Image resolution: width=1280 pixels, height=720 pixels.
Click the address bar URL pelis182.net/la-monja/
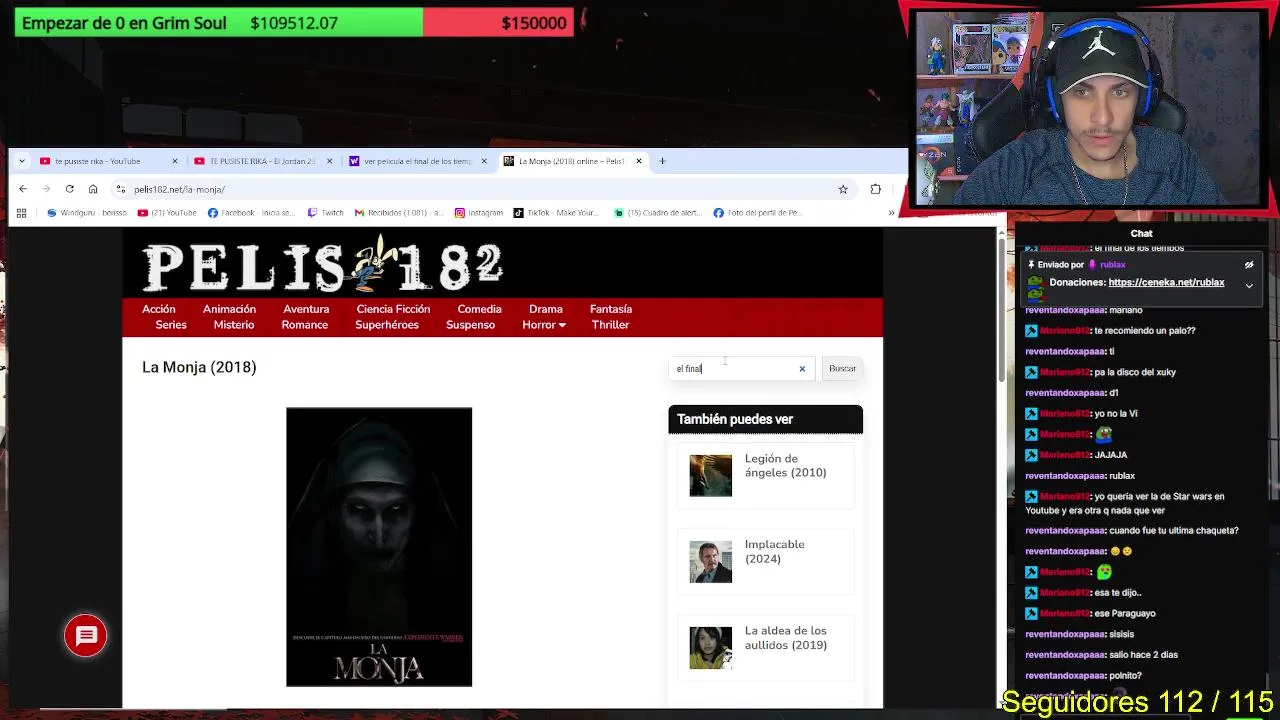tap(179, 189)
